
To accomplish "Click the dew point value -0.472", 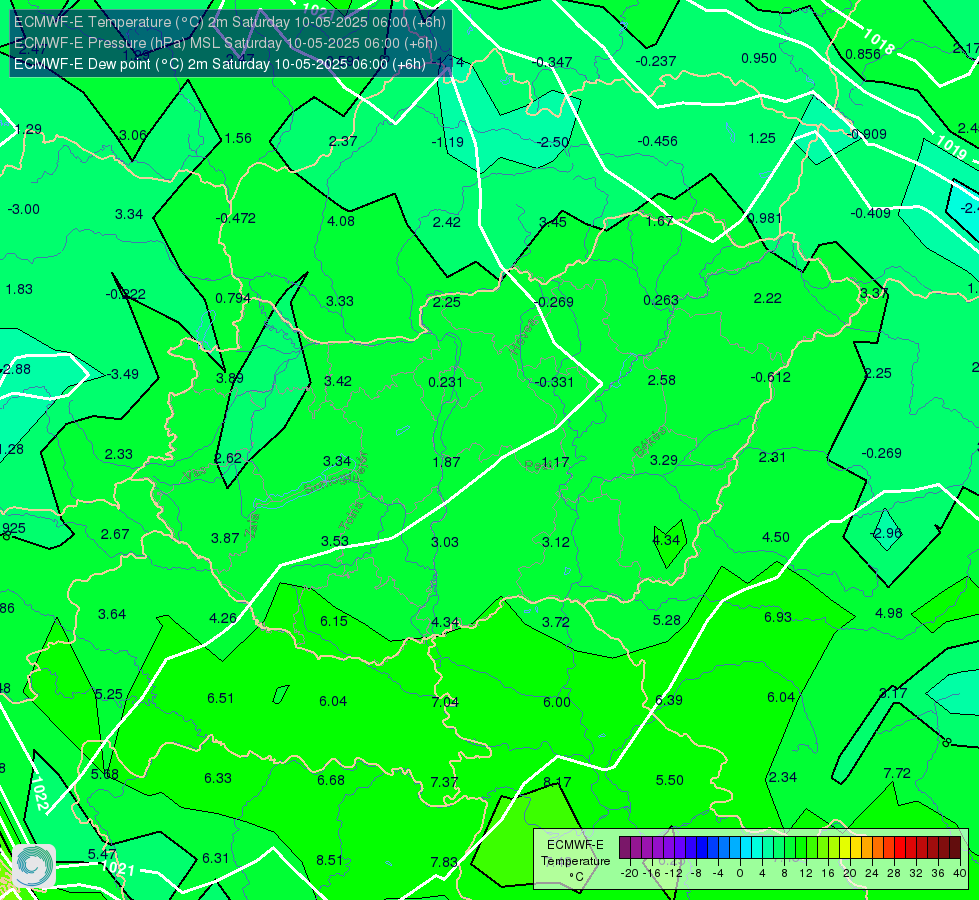I will (x=235, y=218).
